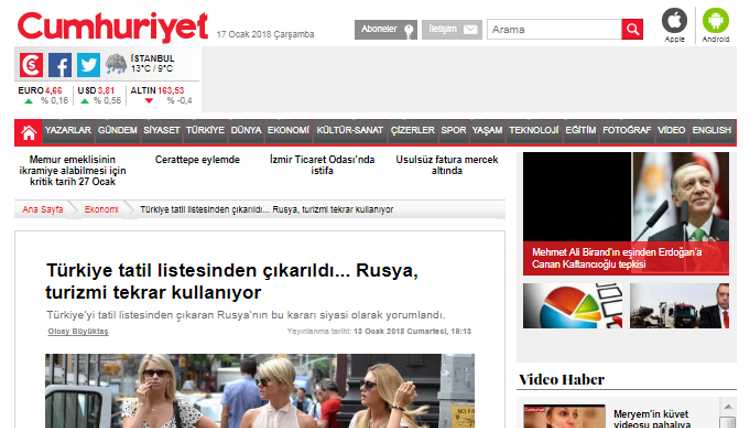Open the YAZARLAR menu section
Viewport: 750px width, 428px height.
68,131
